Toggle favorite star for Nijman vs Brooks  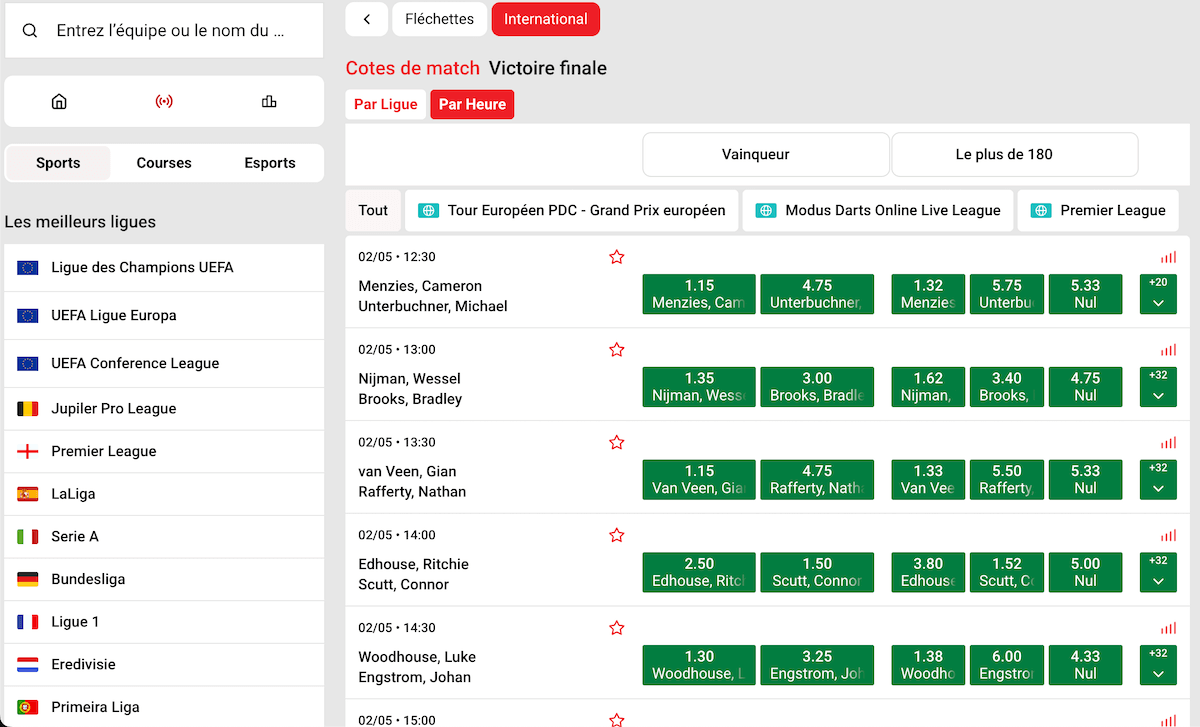coord(616,350)
